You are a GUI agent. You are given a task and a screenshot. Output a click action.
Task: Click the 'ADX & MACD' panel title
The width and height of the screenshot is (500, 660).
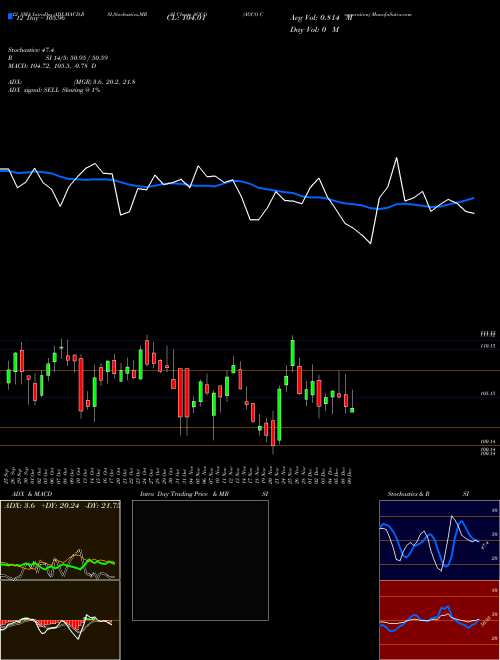(x=32, y=494)
